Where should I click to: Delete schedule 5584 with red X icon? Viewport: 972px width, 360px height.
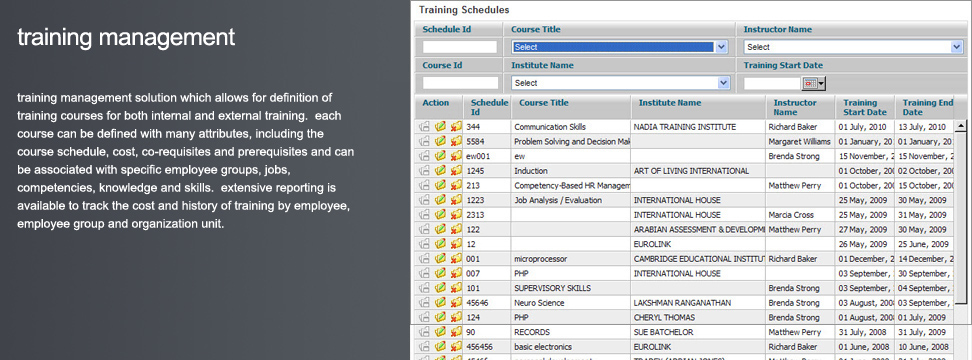click(x=456, y=141)
